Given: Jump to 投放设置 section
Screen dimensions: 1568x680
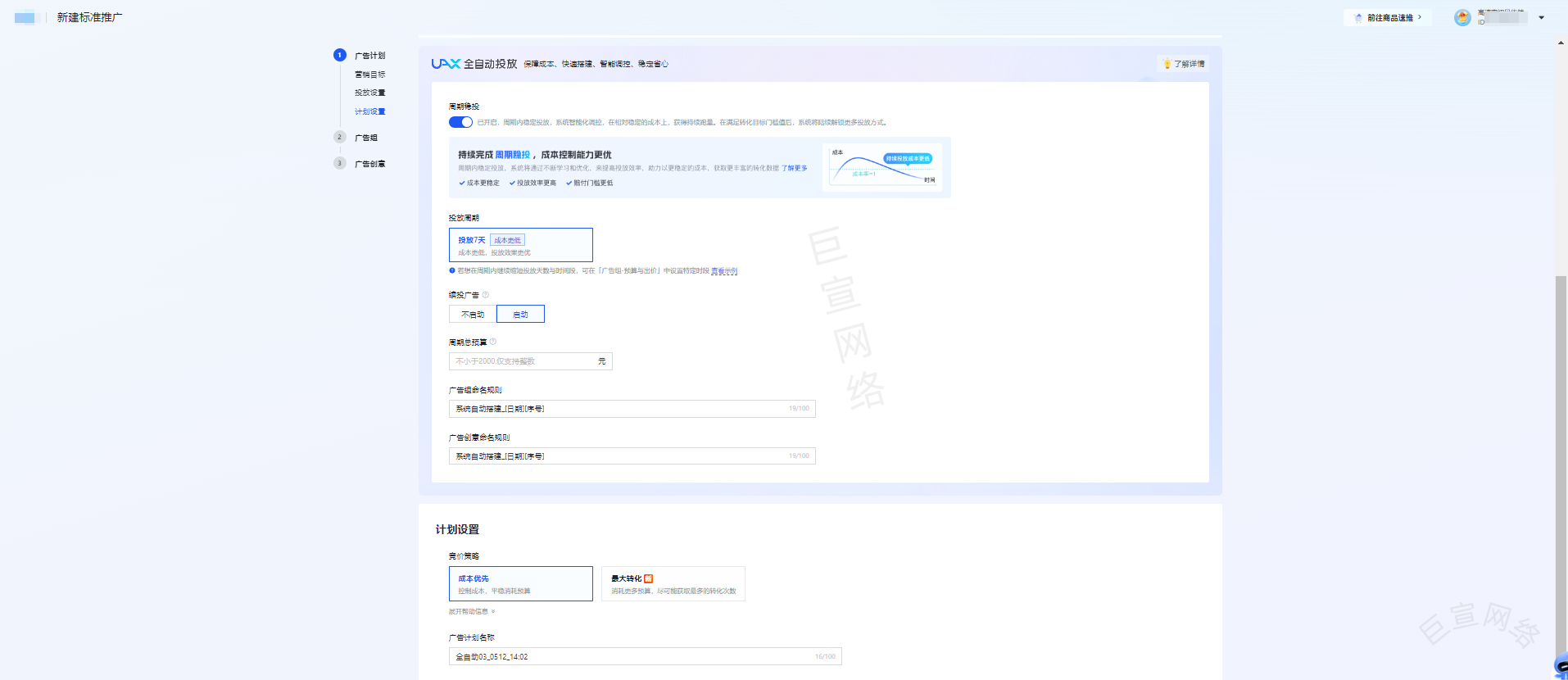Looking at the screenshot, I should [x=369, y=93].
